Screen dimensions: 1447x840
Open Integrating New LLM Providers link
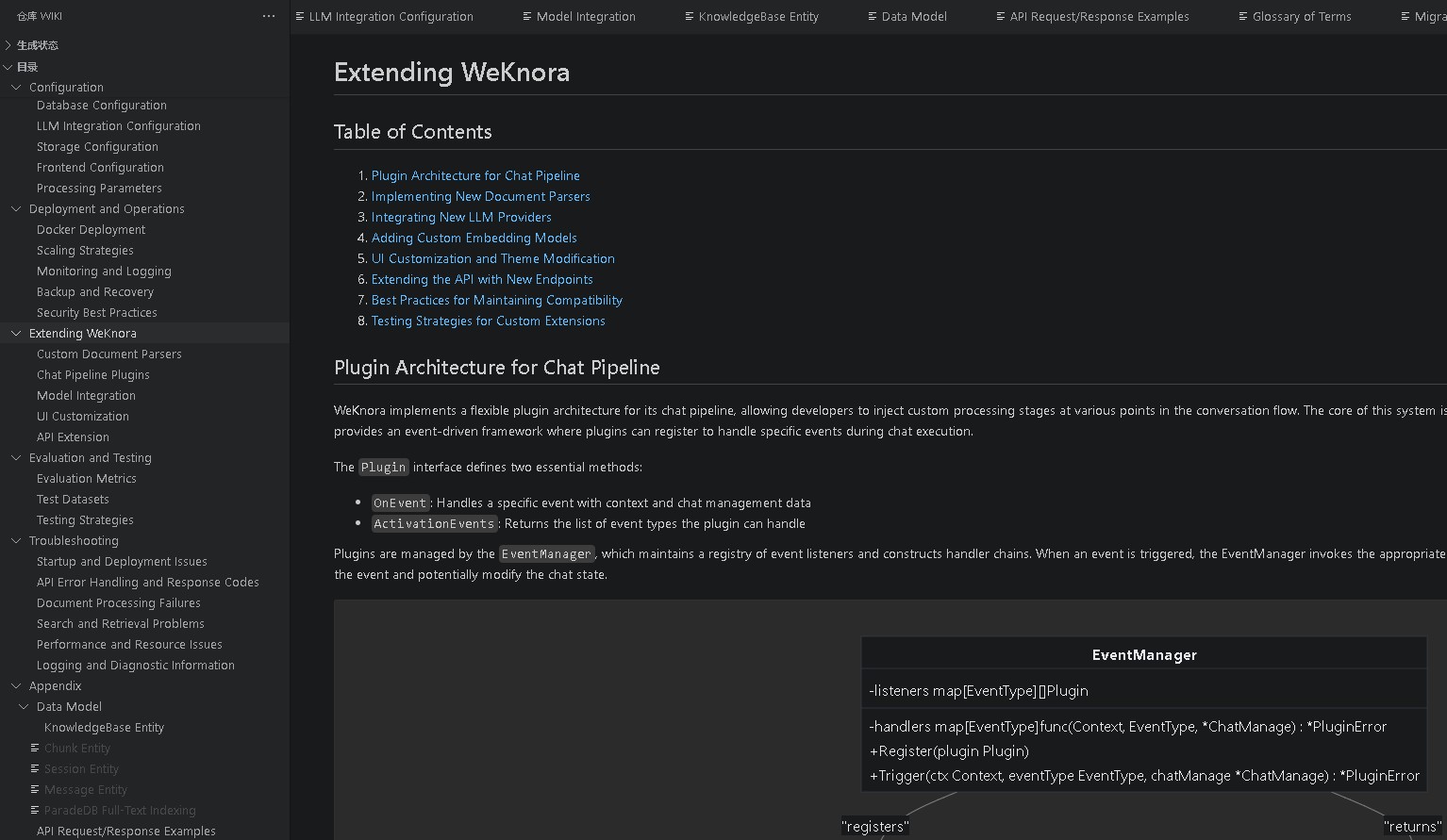coord(461,217)
